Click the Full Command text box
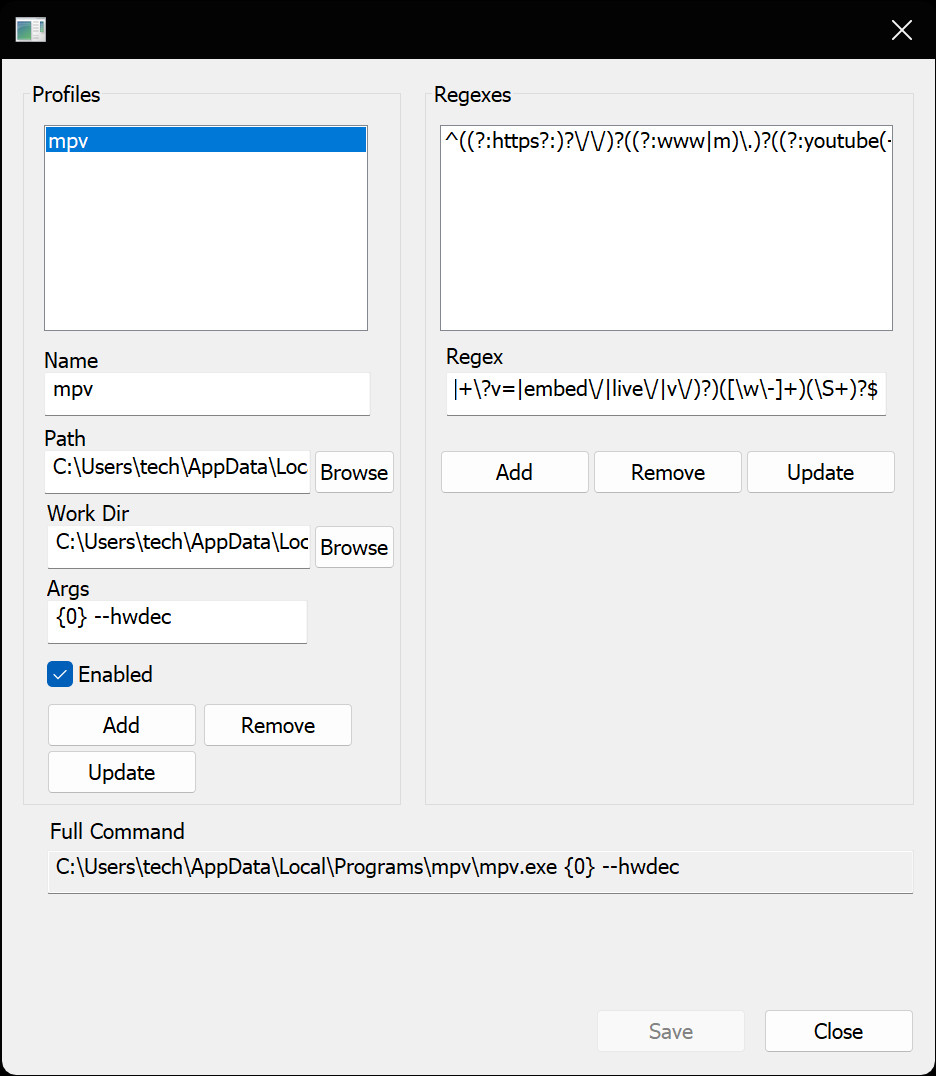The image size is (936, 1076). [480, 869]
